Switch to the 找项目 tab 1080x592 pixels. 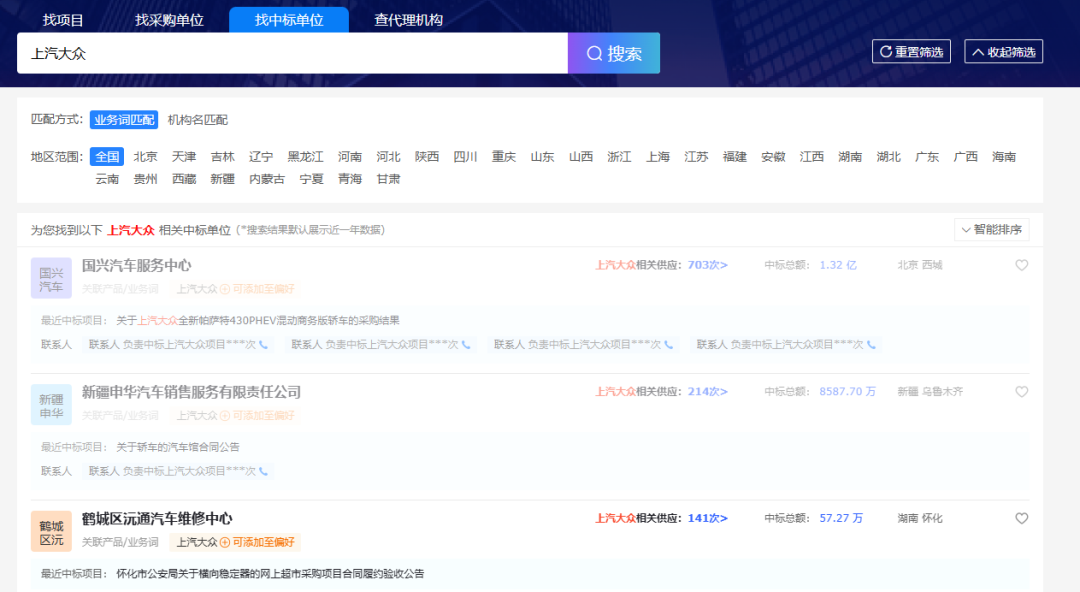tap(63, 20)
